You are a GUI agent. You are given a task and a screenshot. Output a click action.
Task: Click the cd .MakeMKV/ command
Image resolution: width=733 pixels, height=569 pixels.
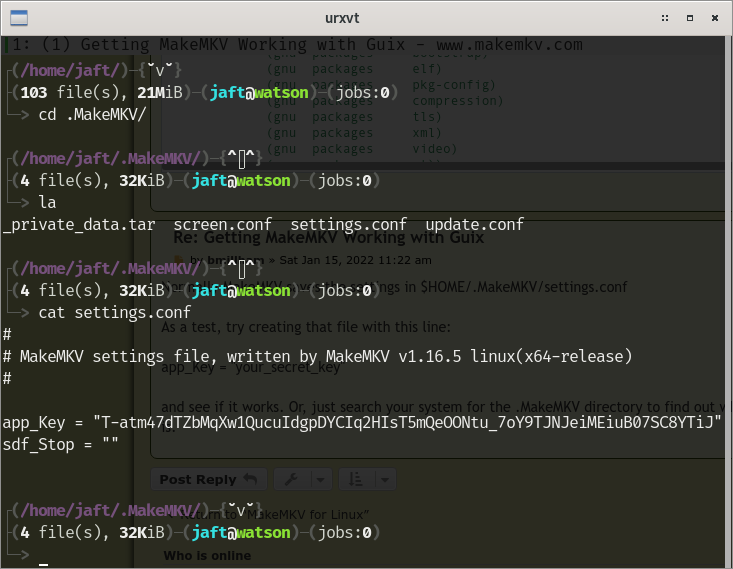(93, 115)
